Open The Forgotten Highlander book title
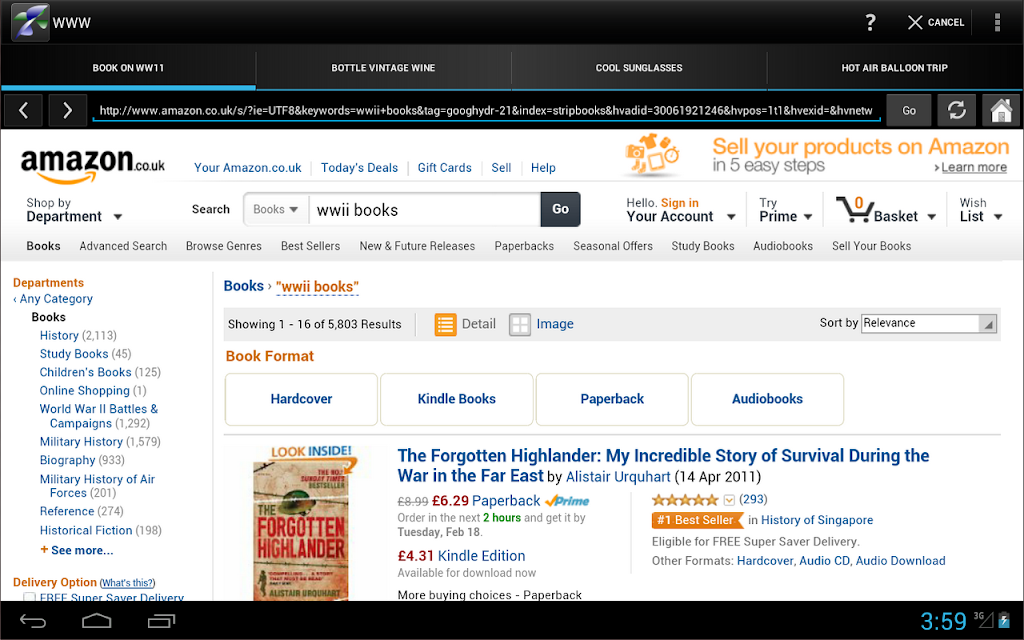 (663, 465)
